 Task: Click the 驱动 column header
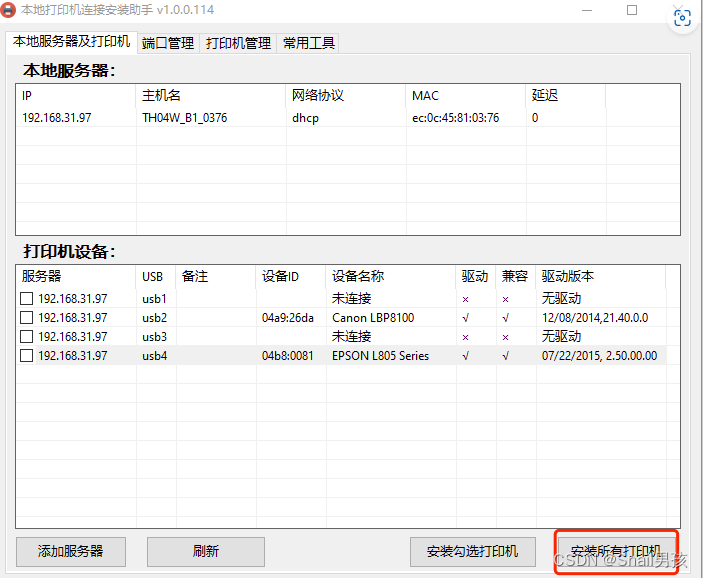(475, 276)
